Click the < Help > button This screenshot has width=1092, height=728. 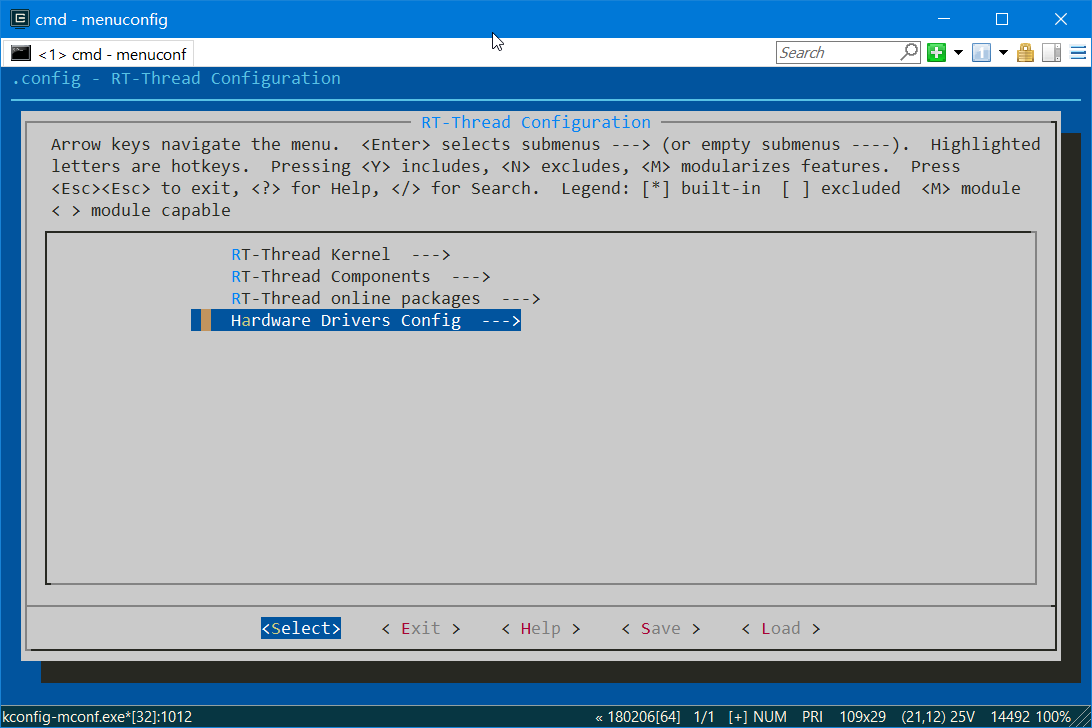(540, 628)
